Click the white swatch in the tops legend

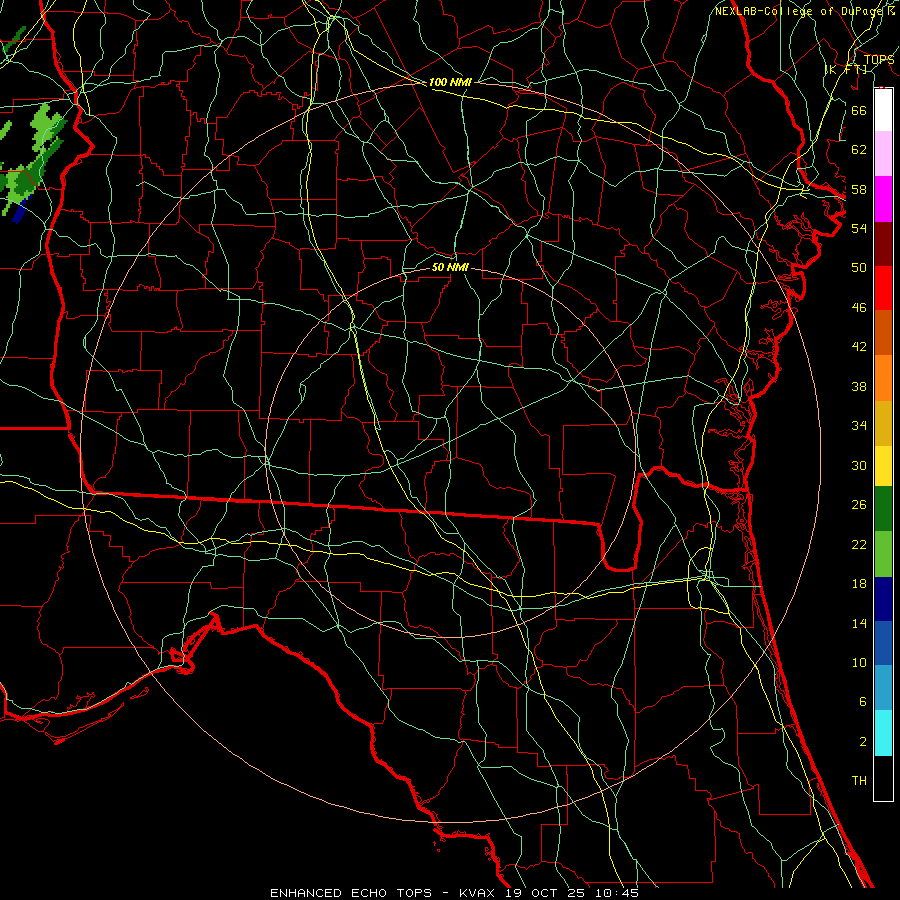pos(883,110)
